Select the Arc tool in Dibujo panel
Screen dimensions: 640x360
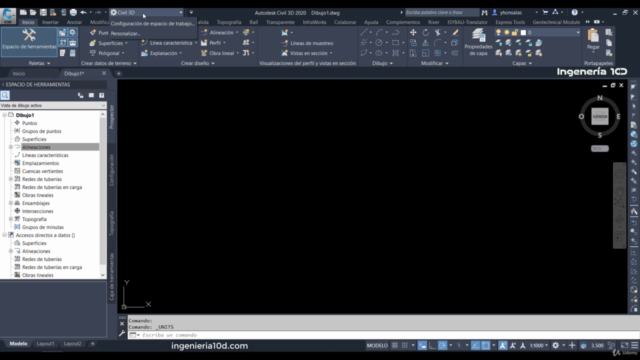(379, 32)
